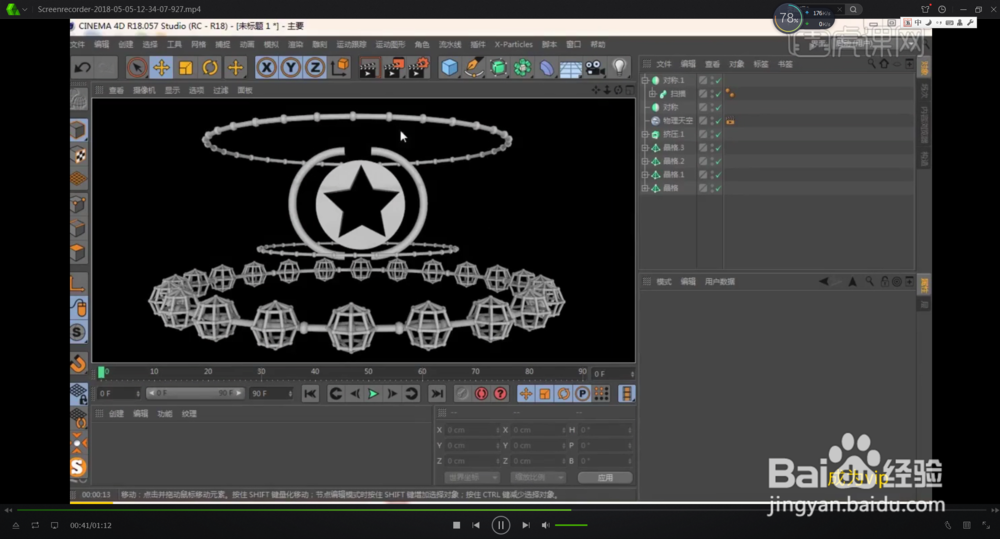This screenshot has height=539, width=1000.
Task: Add a Camera object
Action: pyautogui.click(x=594, y=68)
